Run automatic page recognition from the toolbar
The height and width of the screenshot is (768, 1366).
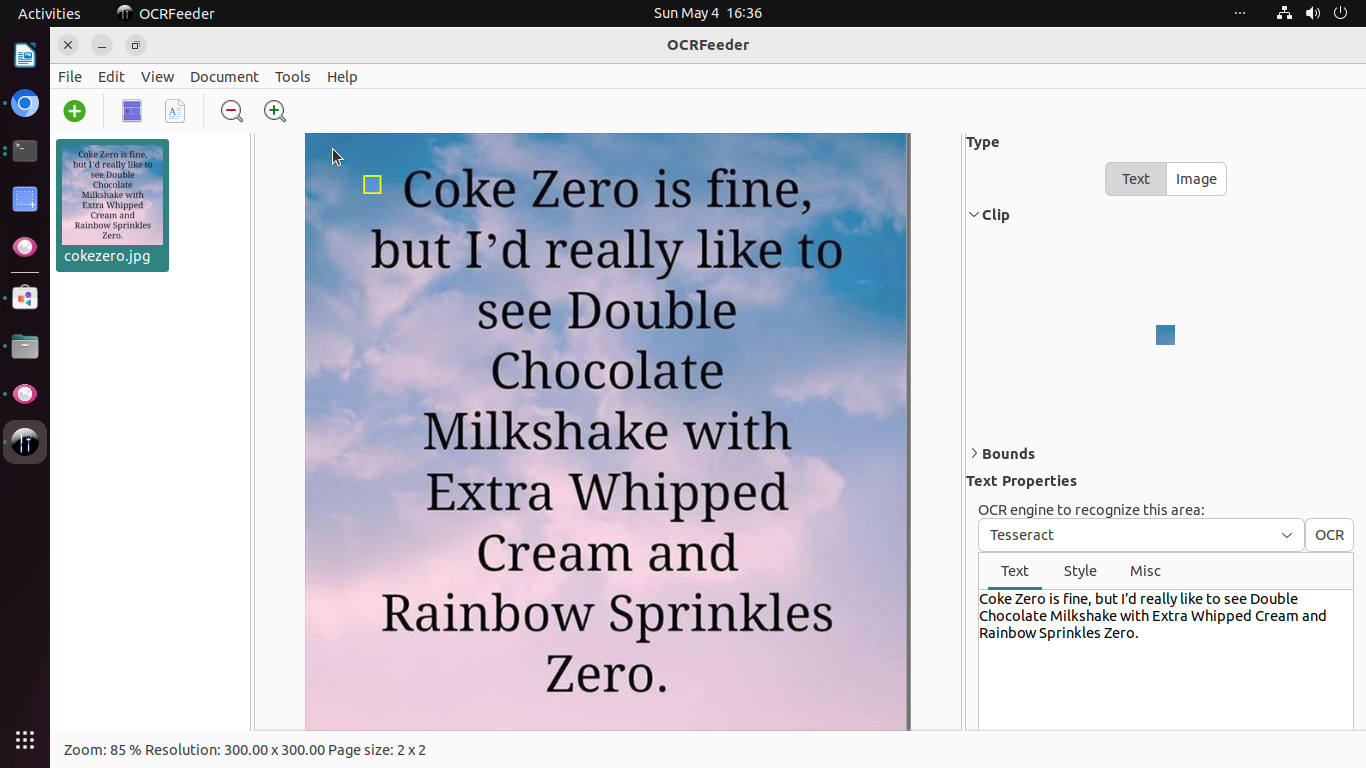(132, 111)
